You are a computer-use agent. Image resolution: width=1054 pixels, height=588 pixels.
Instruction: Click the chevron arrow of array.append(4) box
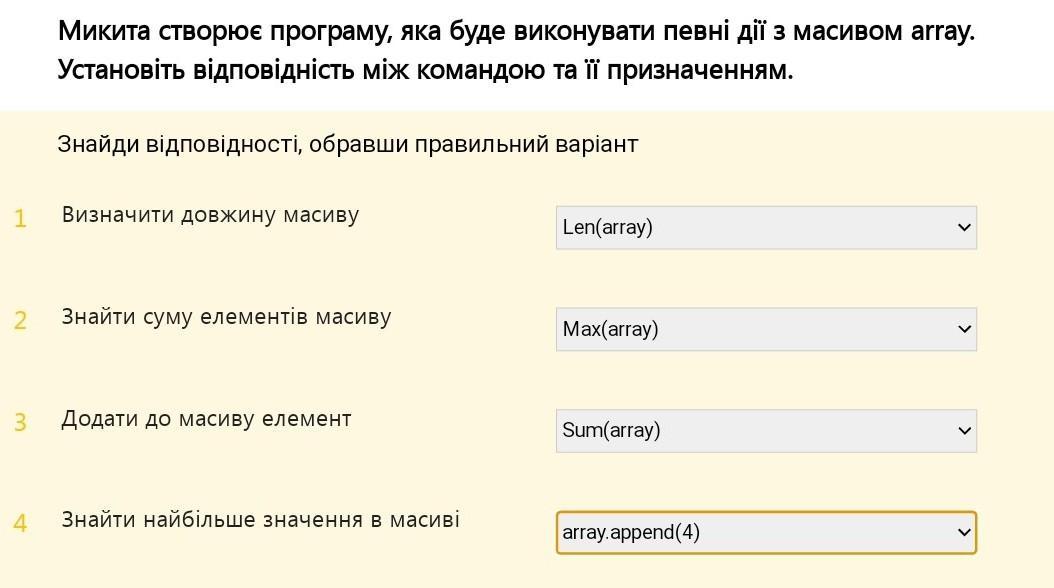pos(964,533)
